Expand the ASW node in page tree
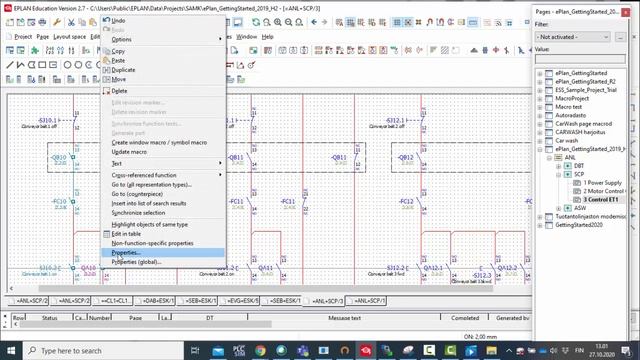Image resolution: width=640 pixels, height=360 pixels. 558,208
